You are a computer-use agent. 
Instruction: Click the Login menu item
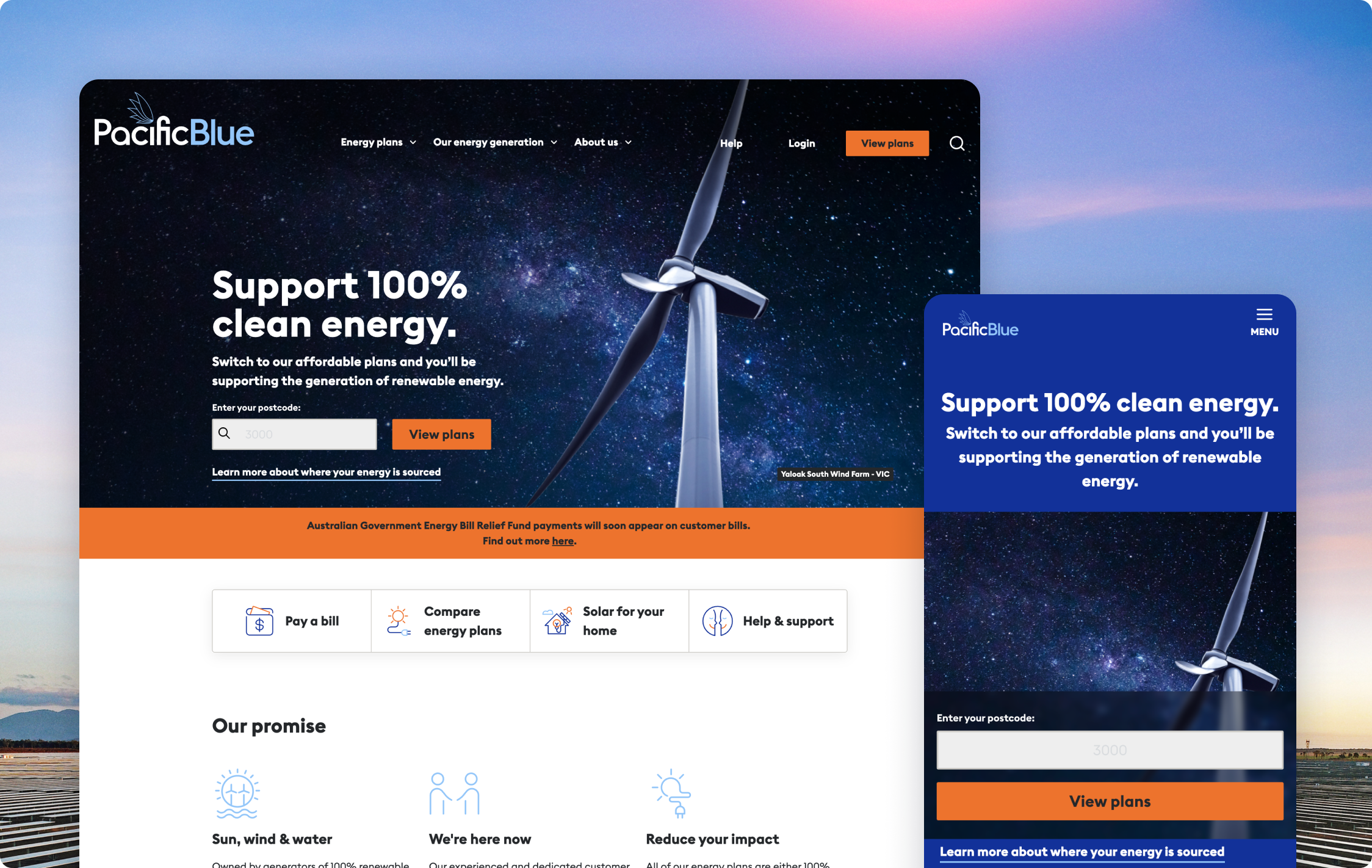(x=802, y=142)
